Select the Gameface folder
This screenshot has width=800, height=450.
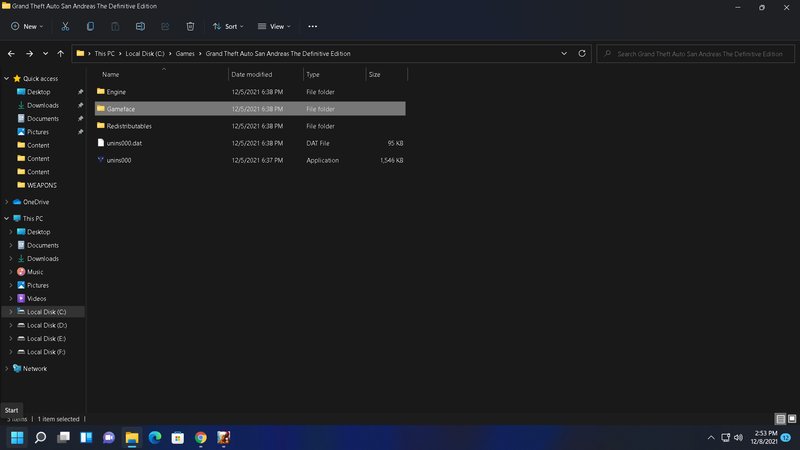click(250, 109)
